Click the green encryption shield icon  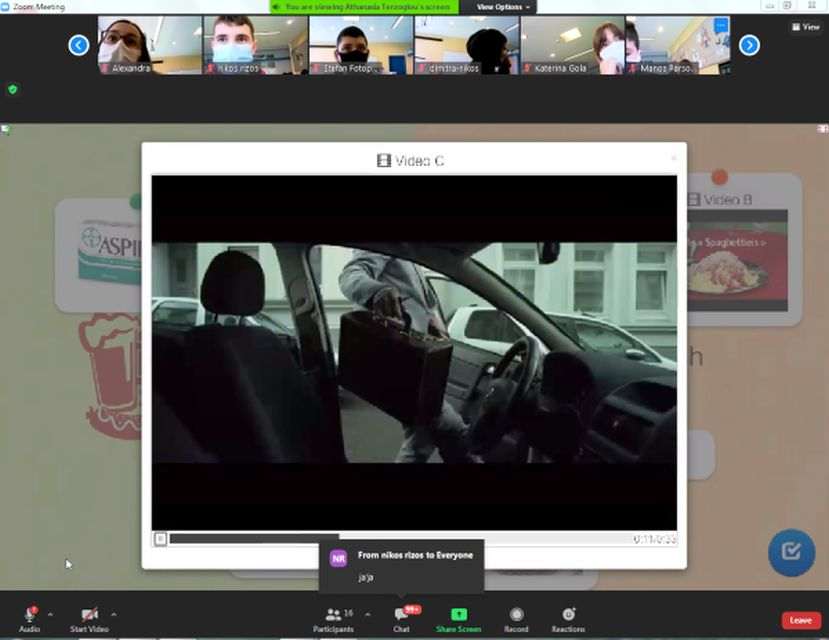[13, 89]
